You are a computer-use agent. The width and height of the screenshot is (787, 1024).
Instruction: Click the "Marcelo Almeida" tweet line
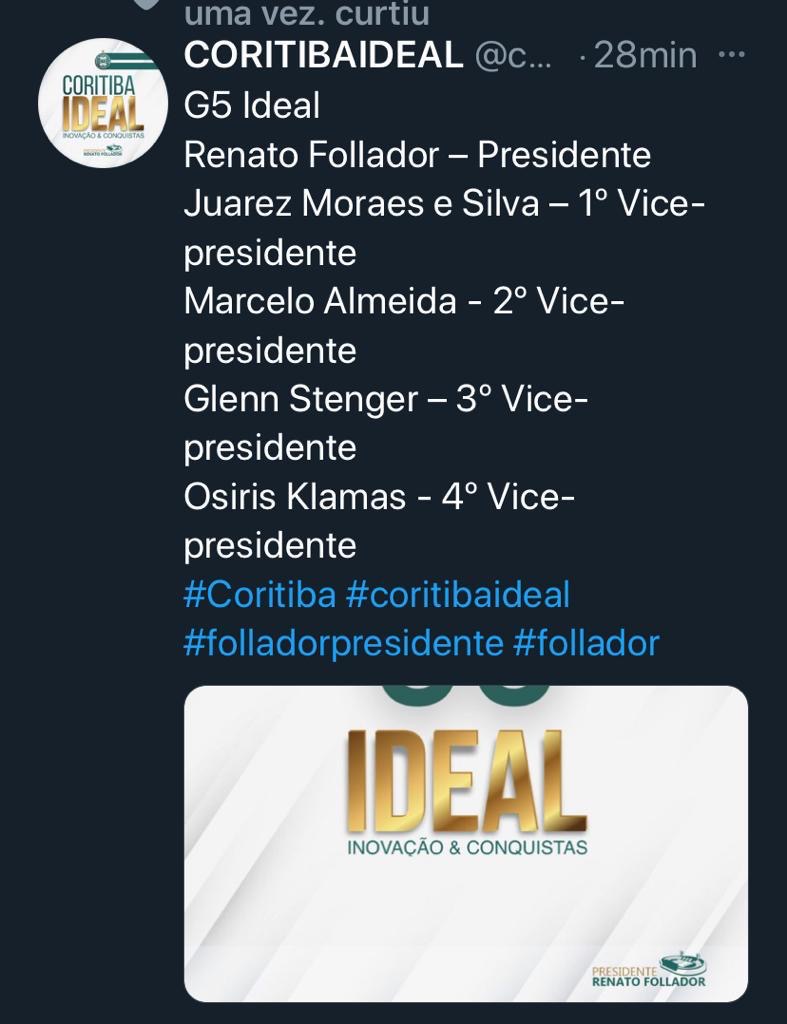320,302
